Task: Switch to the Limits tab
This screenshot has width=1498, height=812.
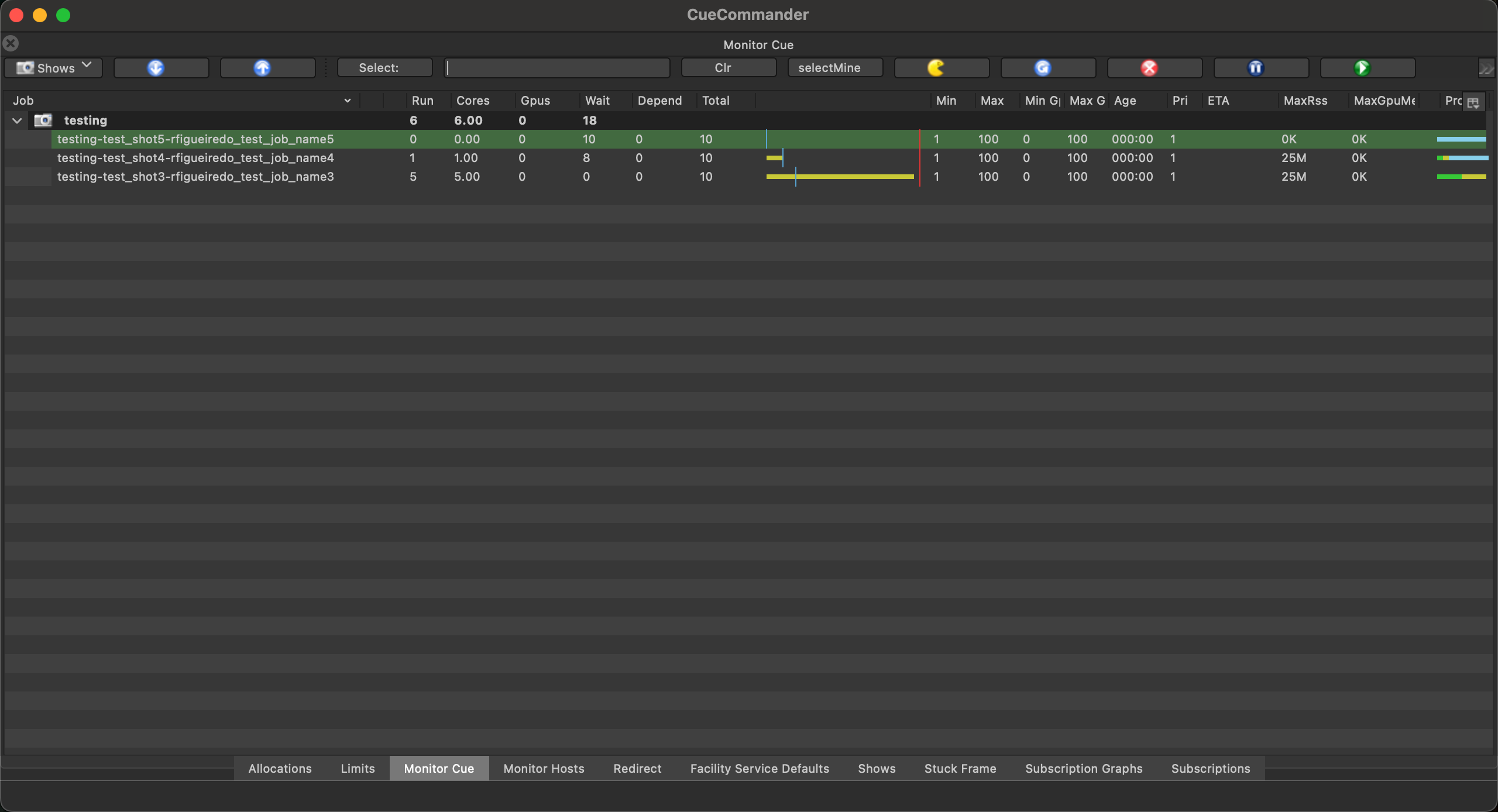Action: tap(358, 769)
